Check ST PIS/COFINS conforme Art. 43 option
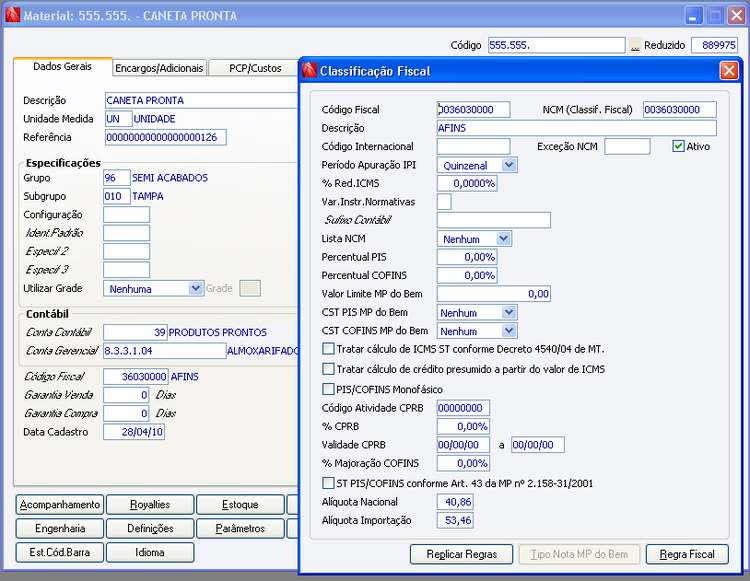This screenshot has width=750, height=581. point(328,483)
